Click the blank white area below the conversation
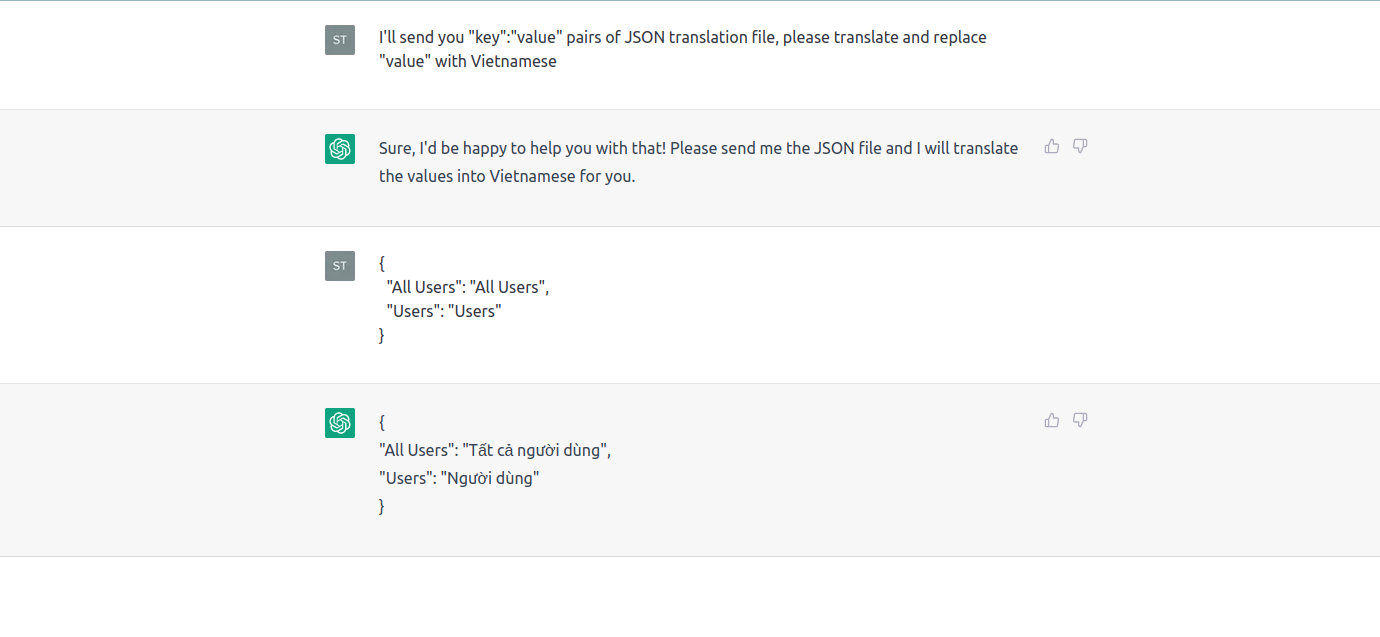Screen dimensions: 1380x637 tap(690, 597)
